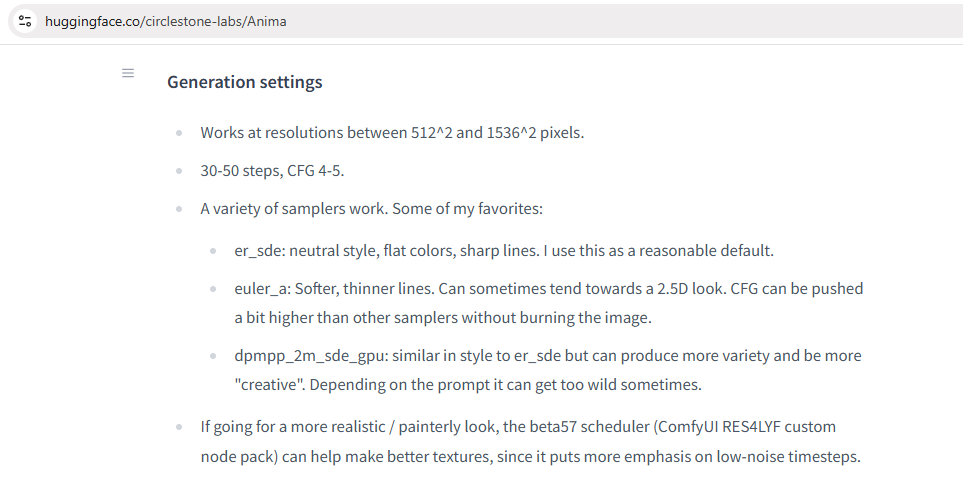Click "Anima" at the end of the URL
963x480 pixels.
pos(269,21)
